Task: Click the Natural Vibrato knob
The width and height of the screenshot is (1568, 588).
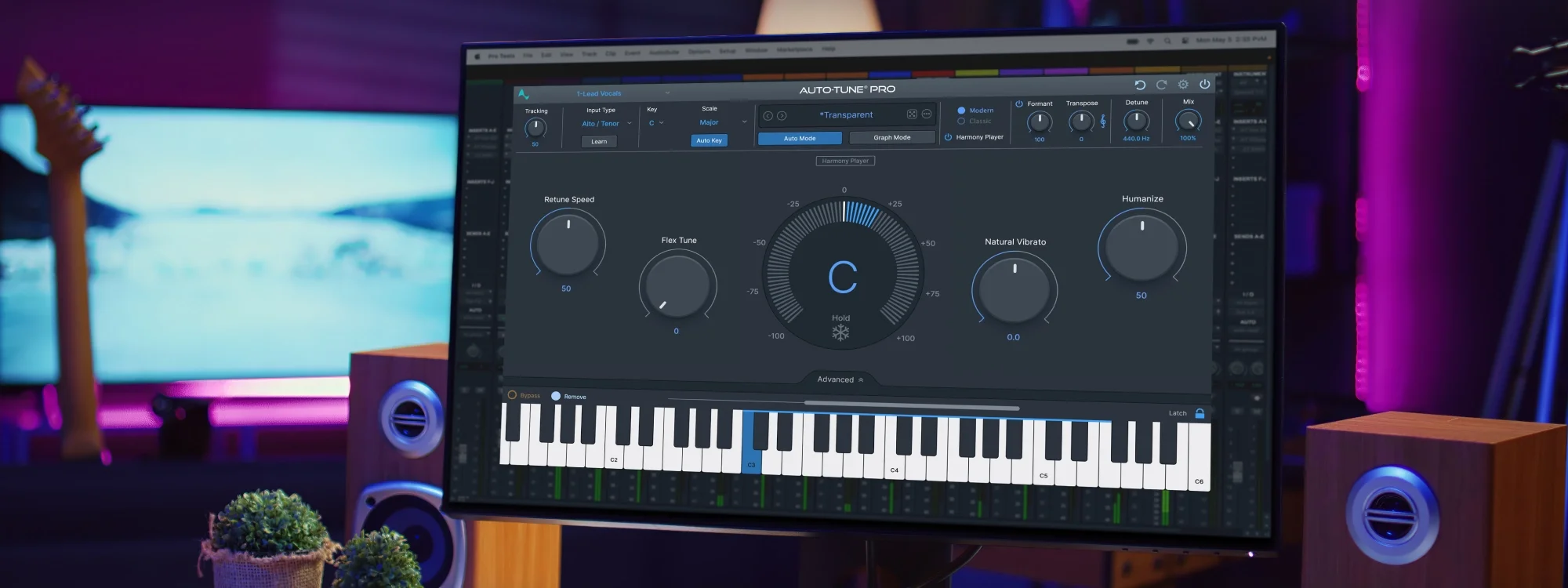Action: 1014,289
